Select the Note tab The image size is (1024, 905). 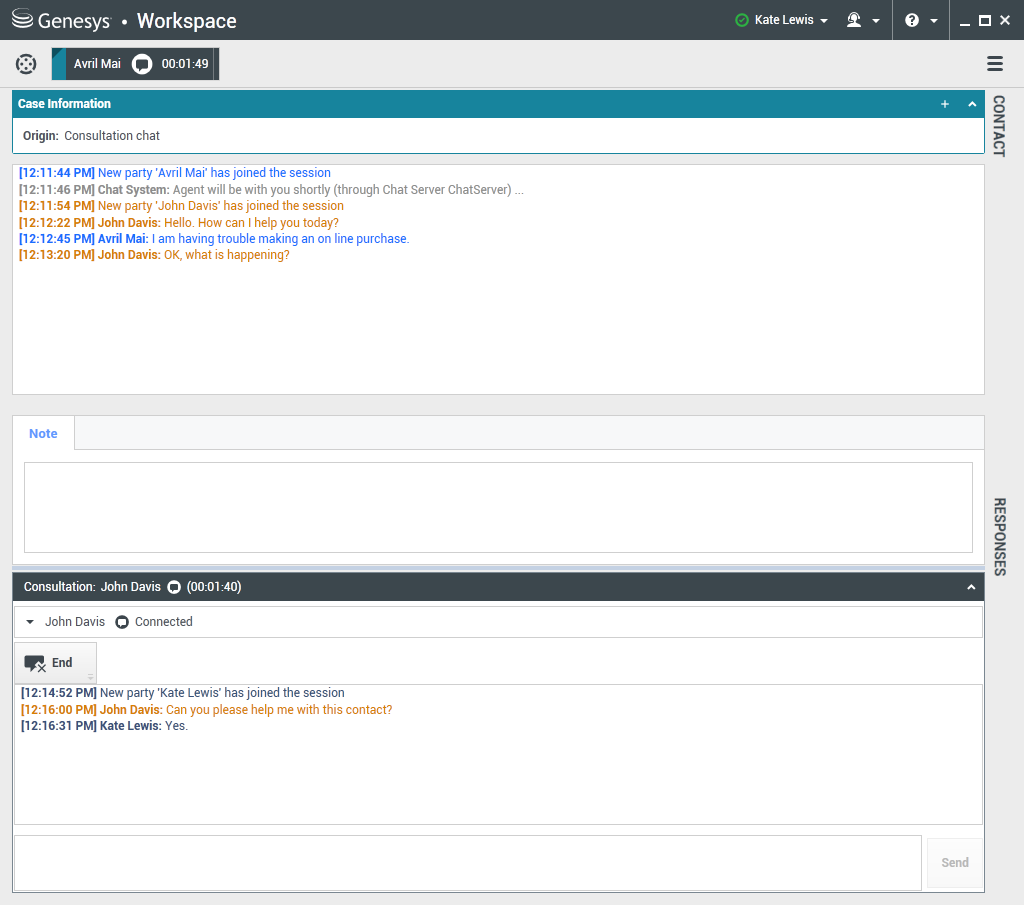43,434
